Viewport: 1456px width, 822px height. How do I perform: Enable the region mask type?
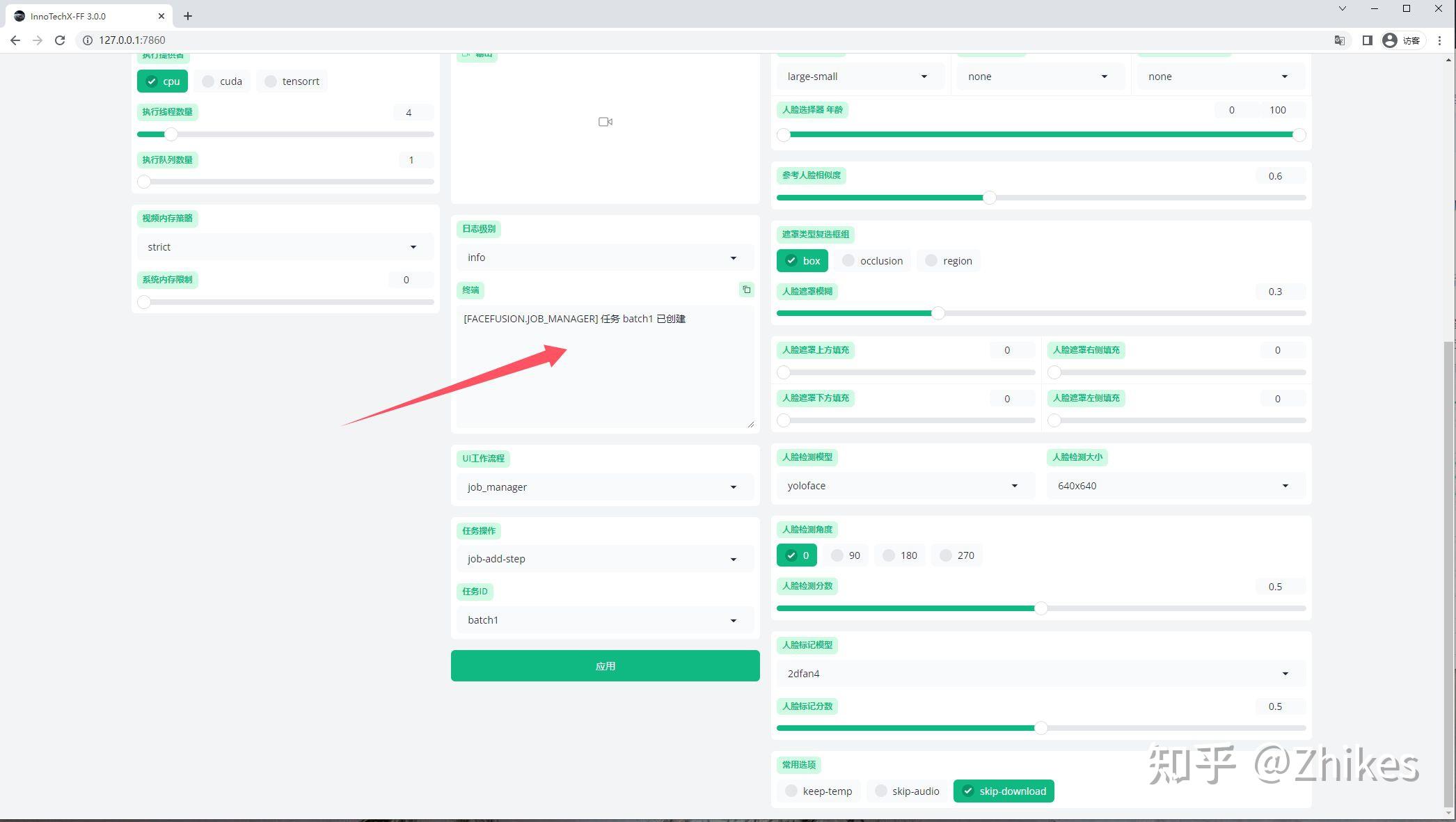pyautogui.click(x=949, y=261)
